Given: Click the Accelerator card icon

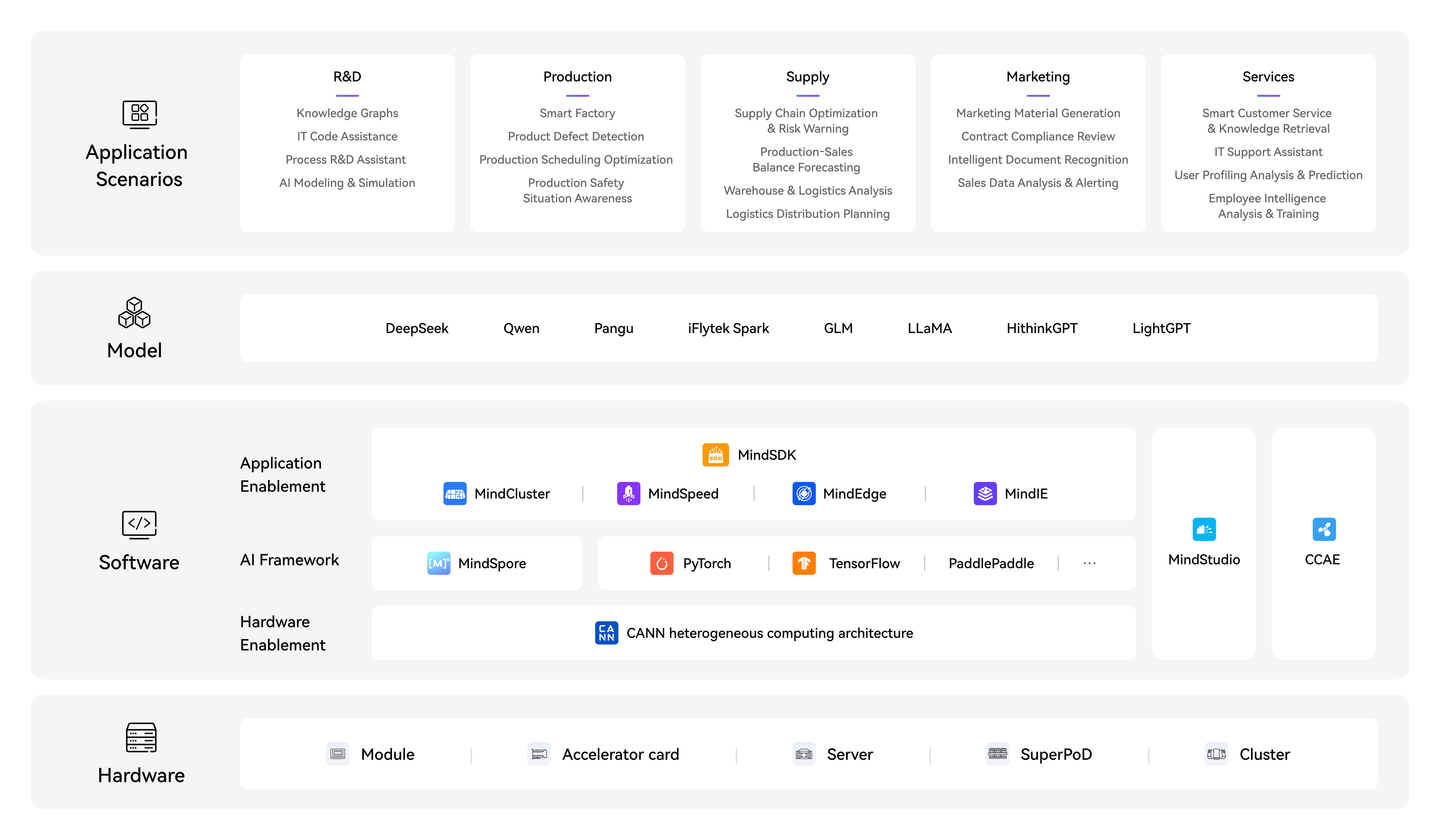Looking at the screenshot, I should pos(538,754).
